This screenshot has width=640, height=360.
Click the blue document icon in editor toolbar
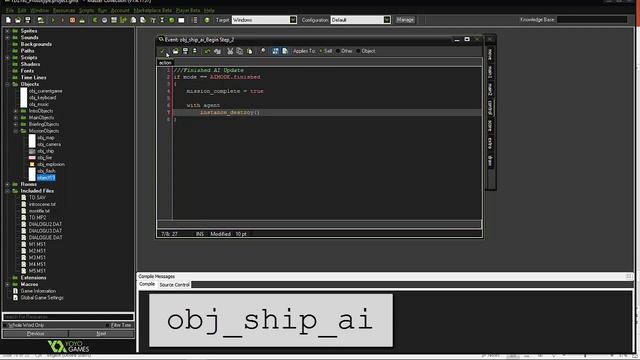coord(285,51)
